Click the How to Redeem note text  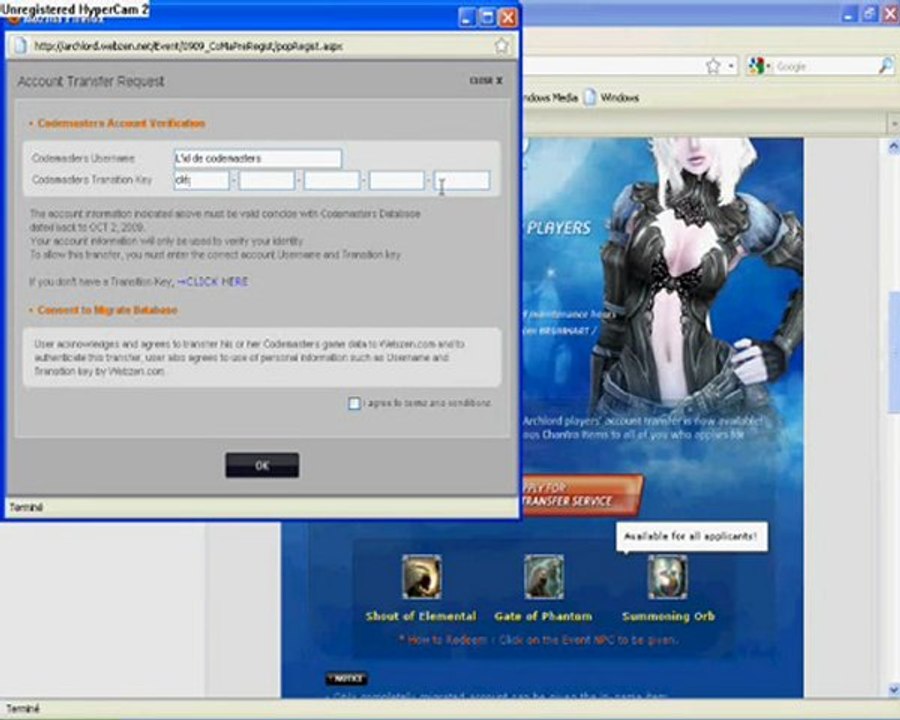coord(538,640)
